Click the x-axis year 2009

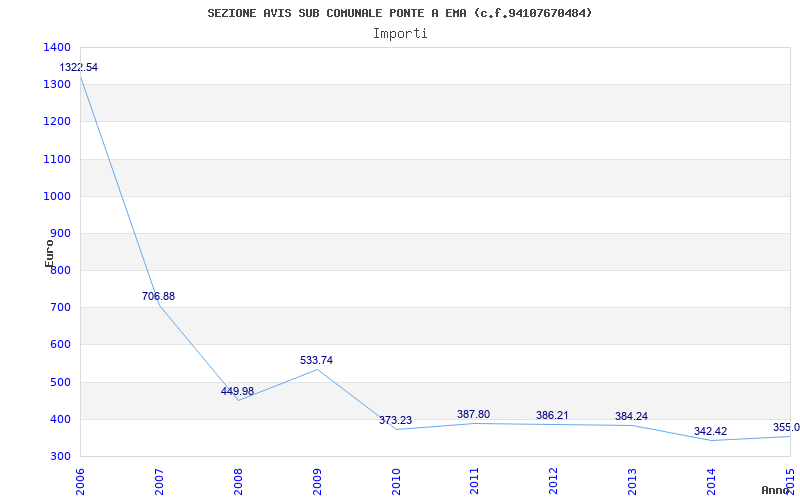tap(317, 481)
